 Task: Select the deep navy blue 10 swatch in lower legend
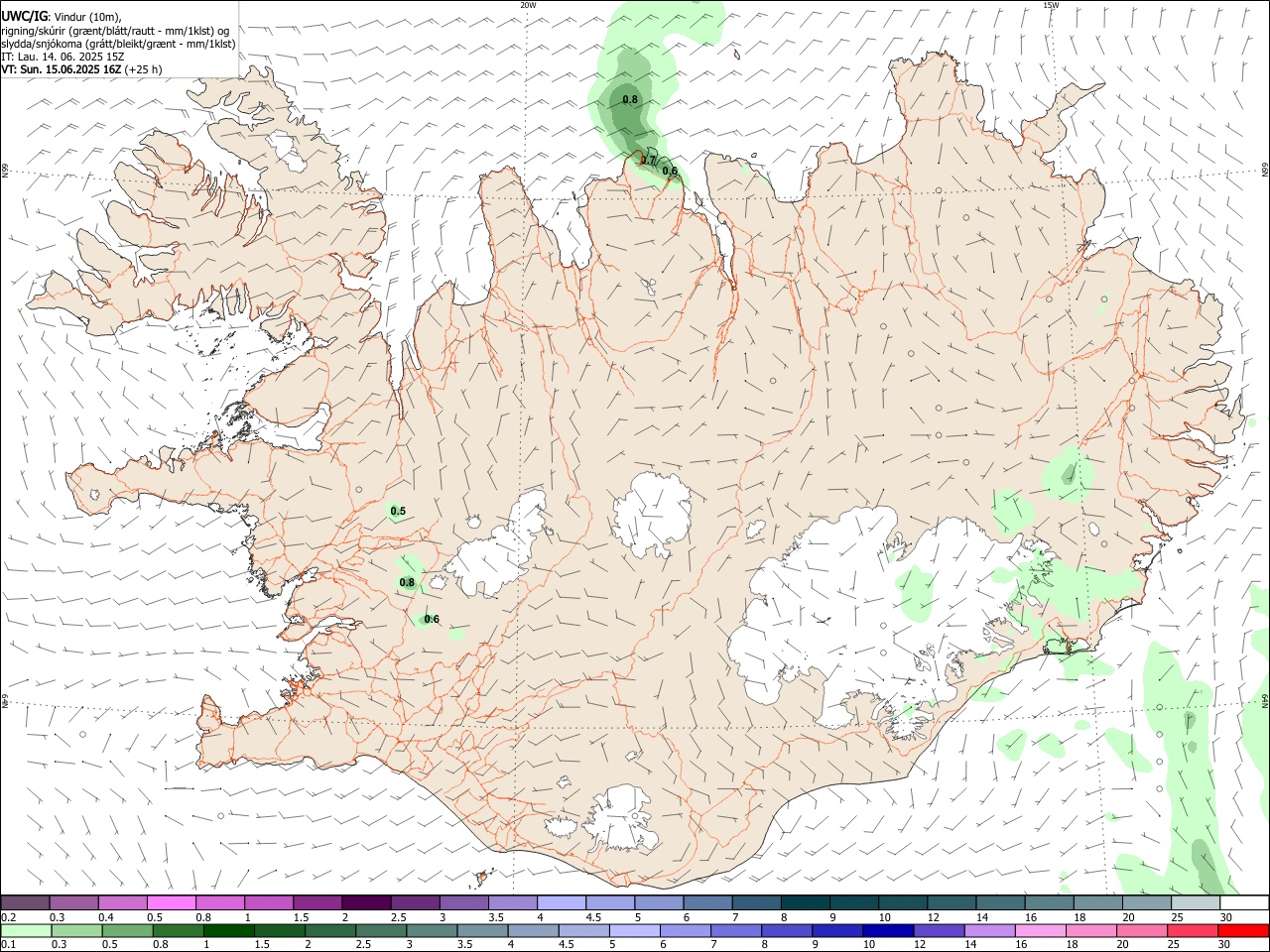pyautogui.click(x=888, y=931)
